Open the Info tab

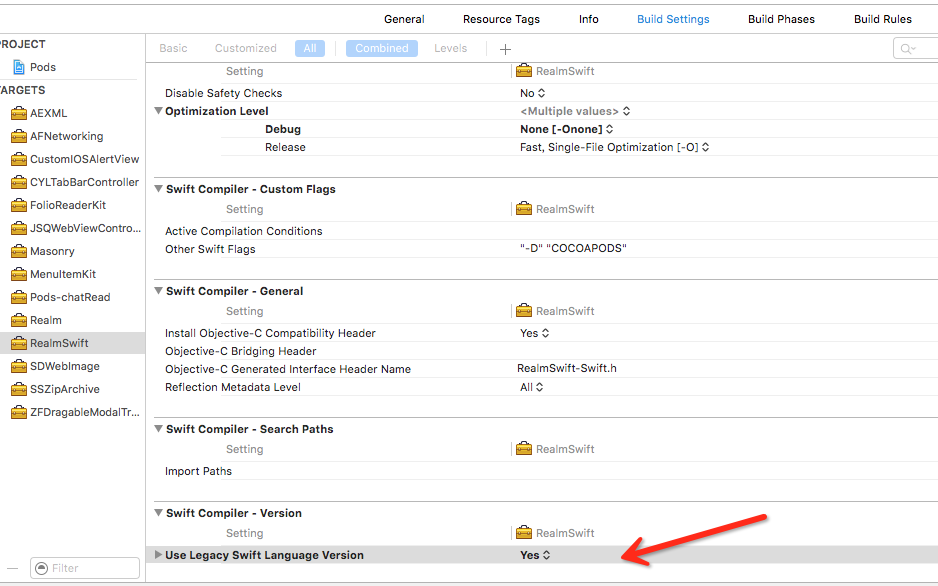coord(589,19)
